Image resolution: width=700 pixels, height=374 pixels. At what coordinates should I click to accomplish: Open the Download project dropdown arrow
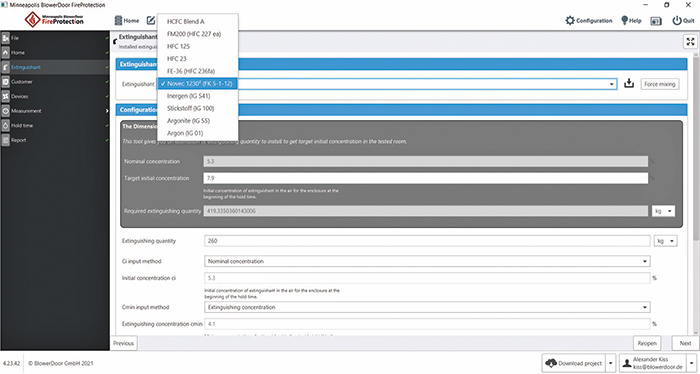point(611,363)
